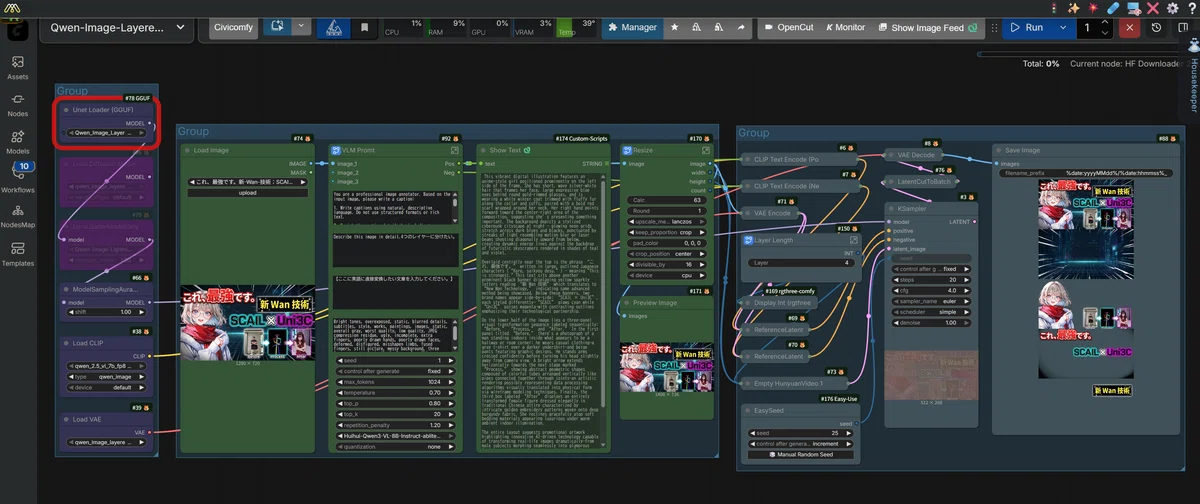The height and width of the screenshot is (504, 1200).
Task: Click the bookmark icon in toolbar
Action: click(365, 27)
